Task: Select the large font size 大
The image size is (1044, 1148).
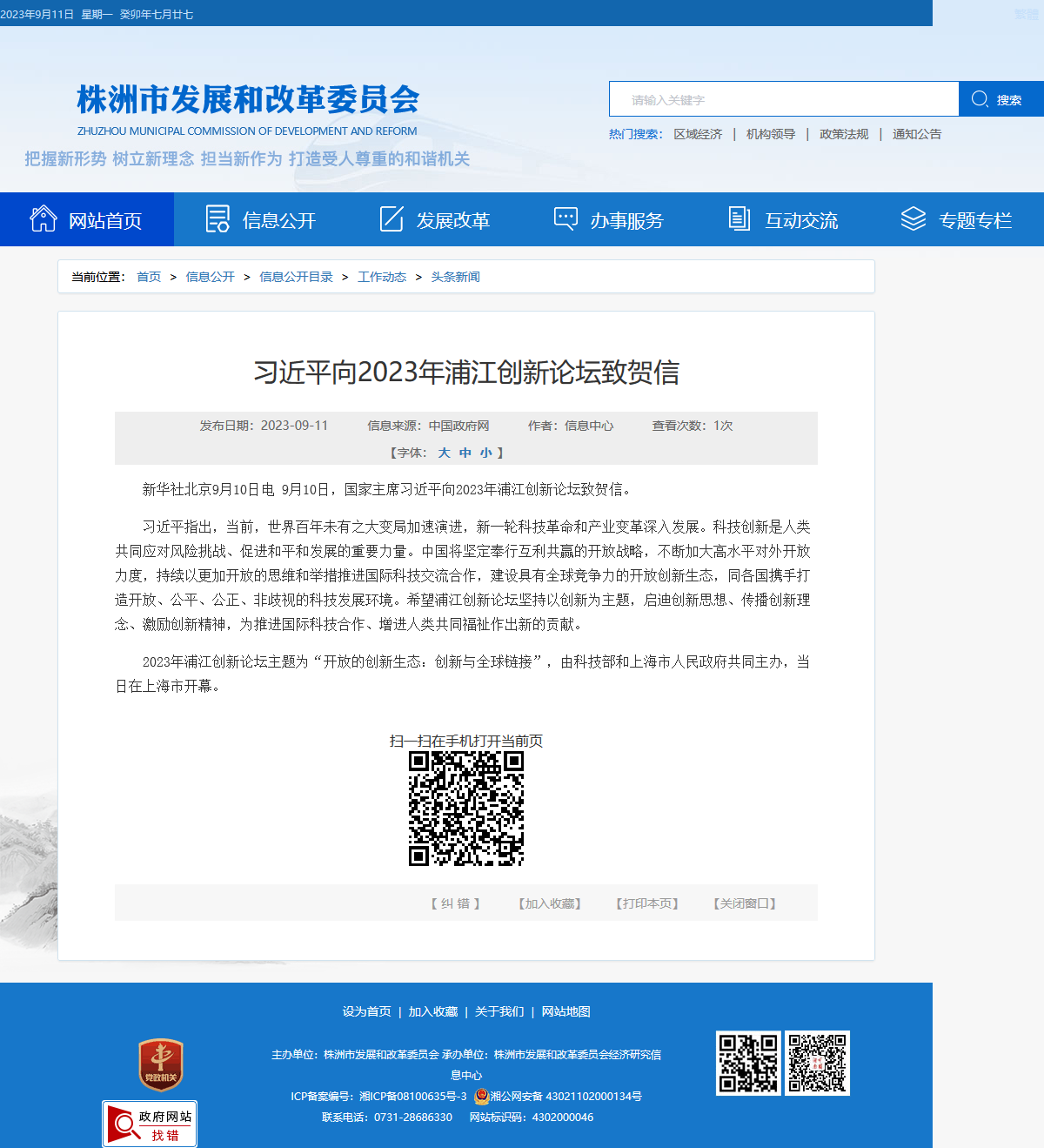Action: point(444,453)
